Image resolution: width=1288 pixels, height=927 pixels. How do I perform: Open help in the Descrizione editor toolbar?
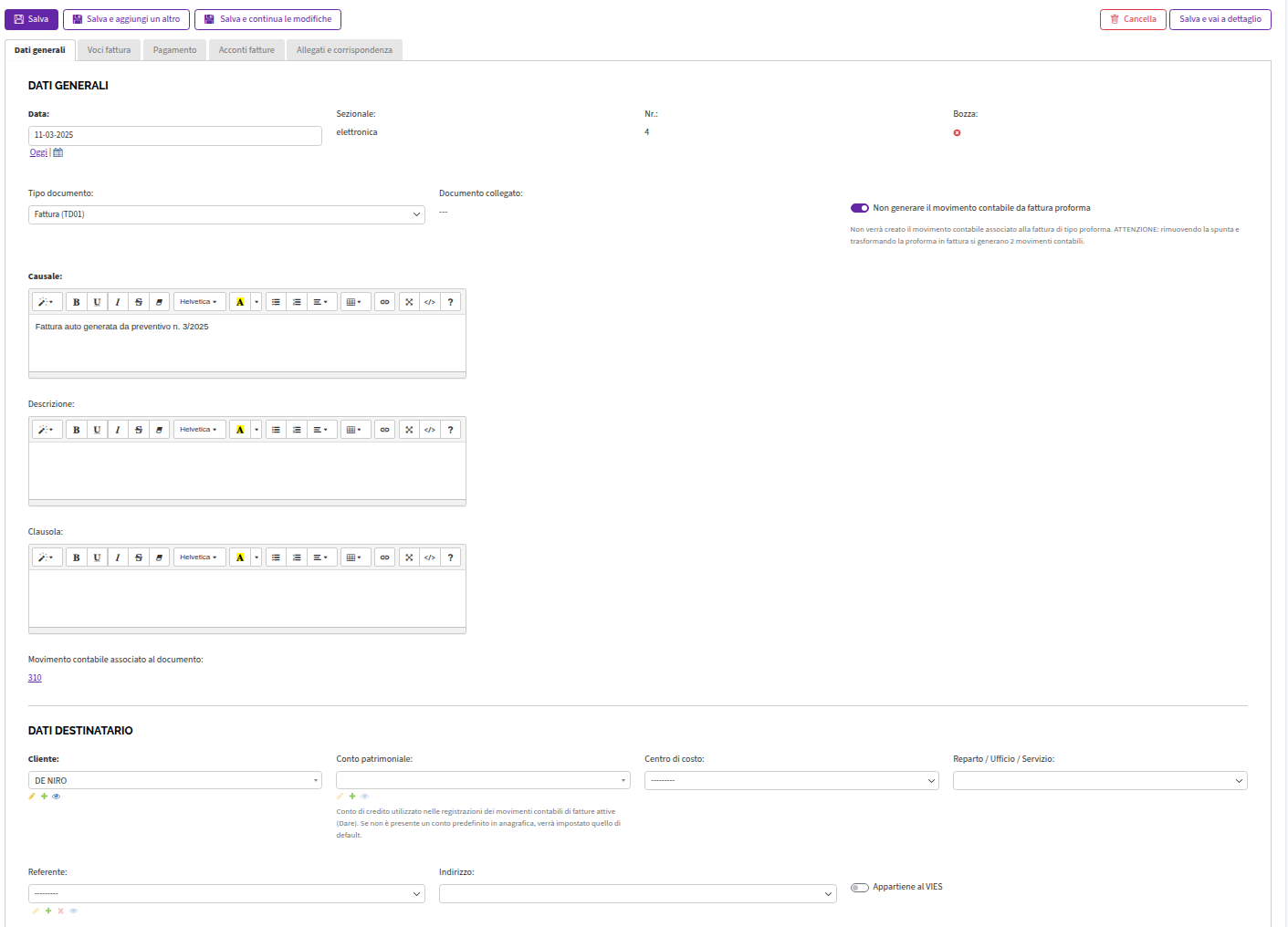(x=450, y=430)
